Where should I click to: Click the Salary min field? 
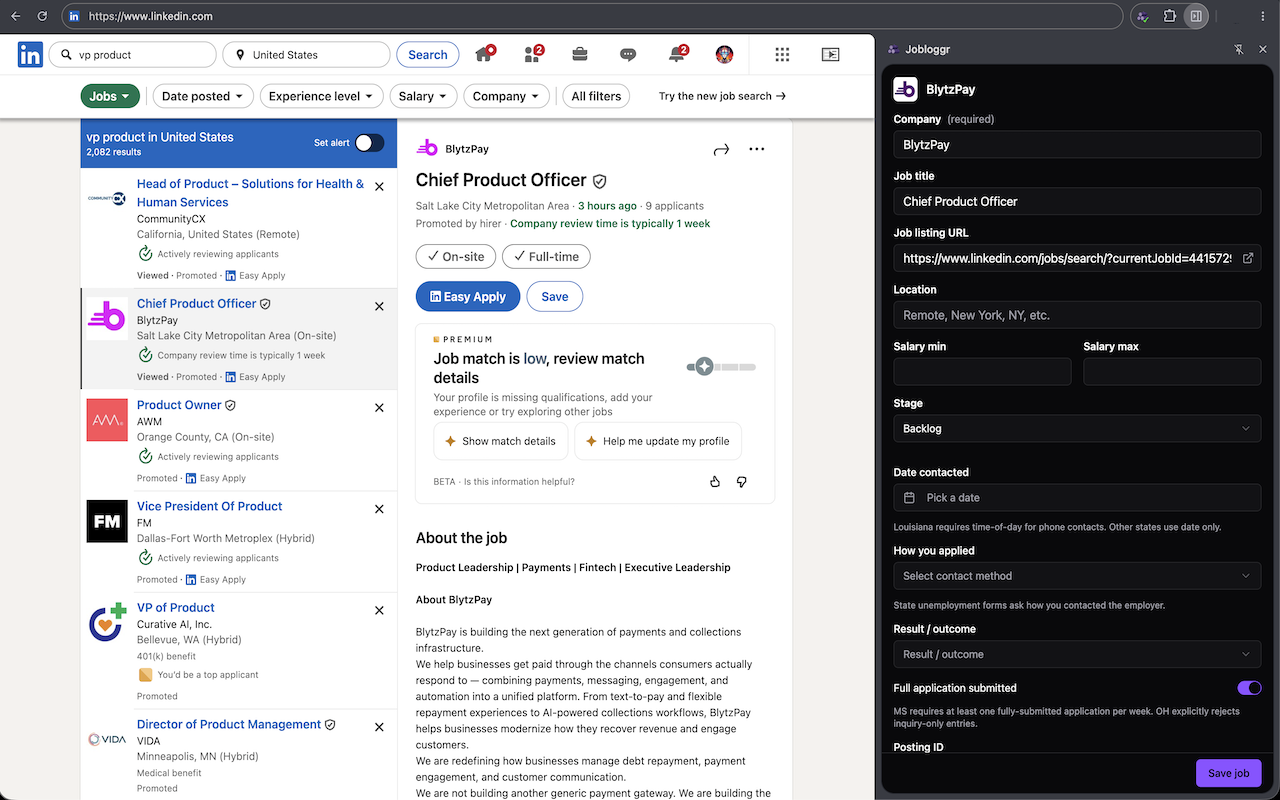click(982, 372)
